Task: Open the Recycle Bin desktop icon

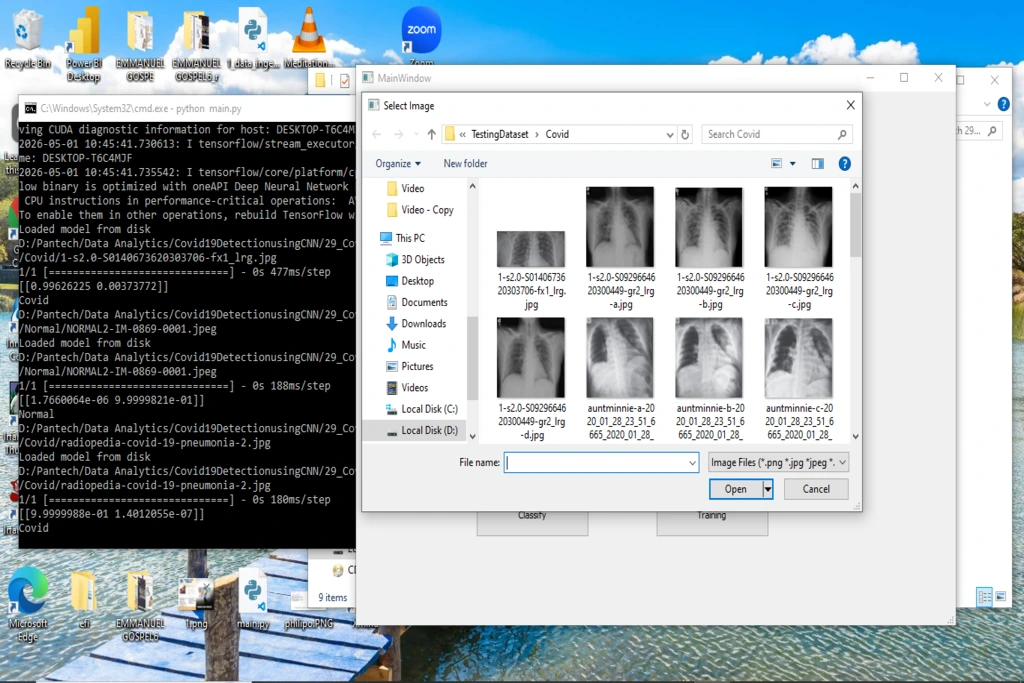Action: tap(27, 38)
